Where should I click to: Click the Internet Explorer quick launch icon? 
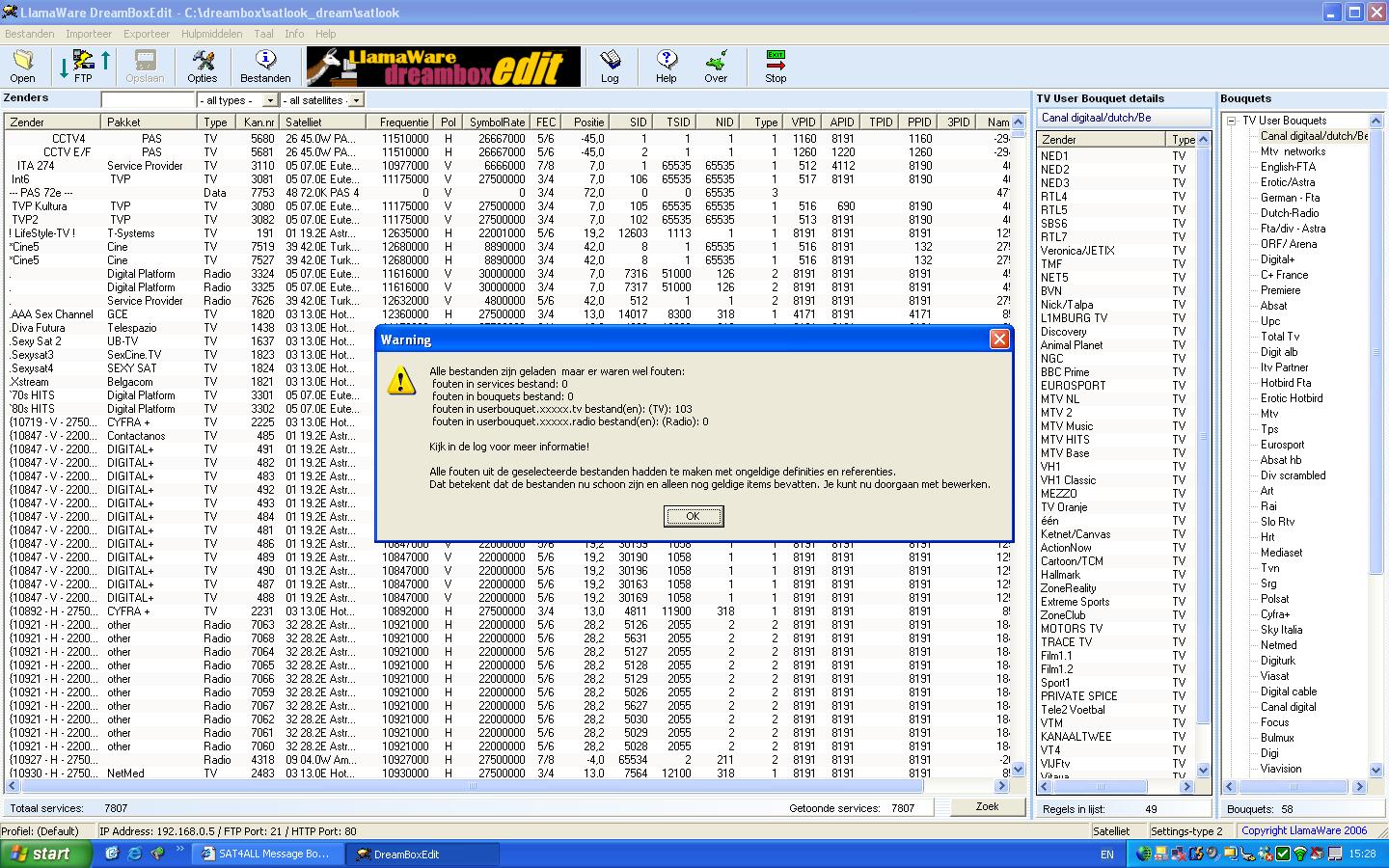[134, 854]
